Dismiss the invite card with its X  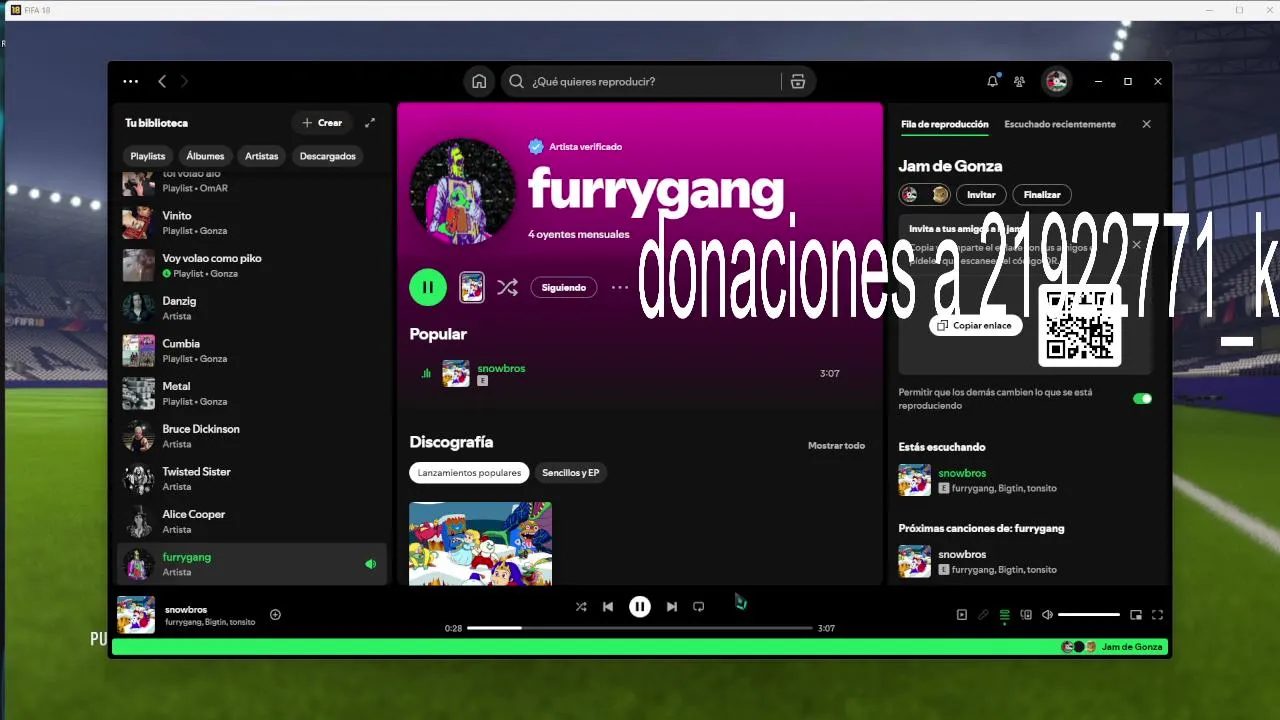point(1136,244)
